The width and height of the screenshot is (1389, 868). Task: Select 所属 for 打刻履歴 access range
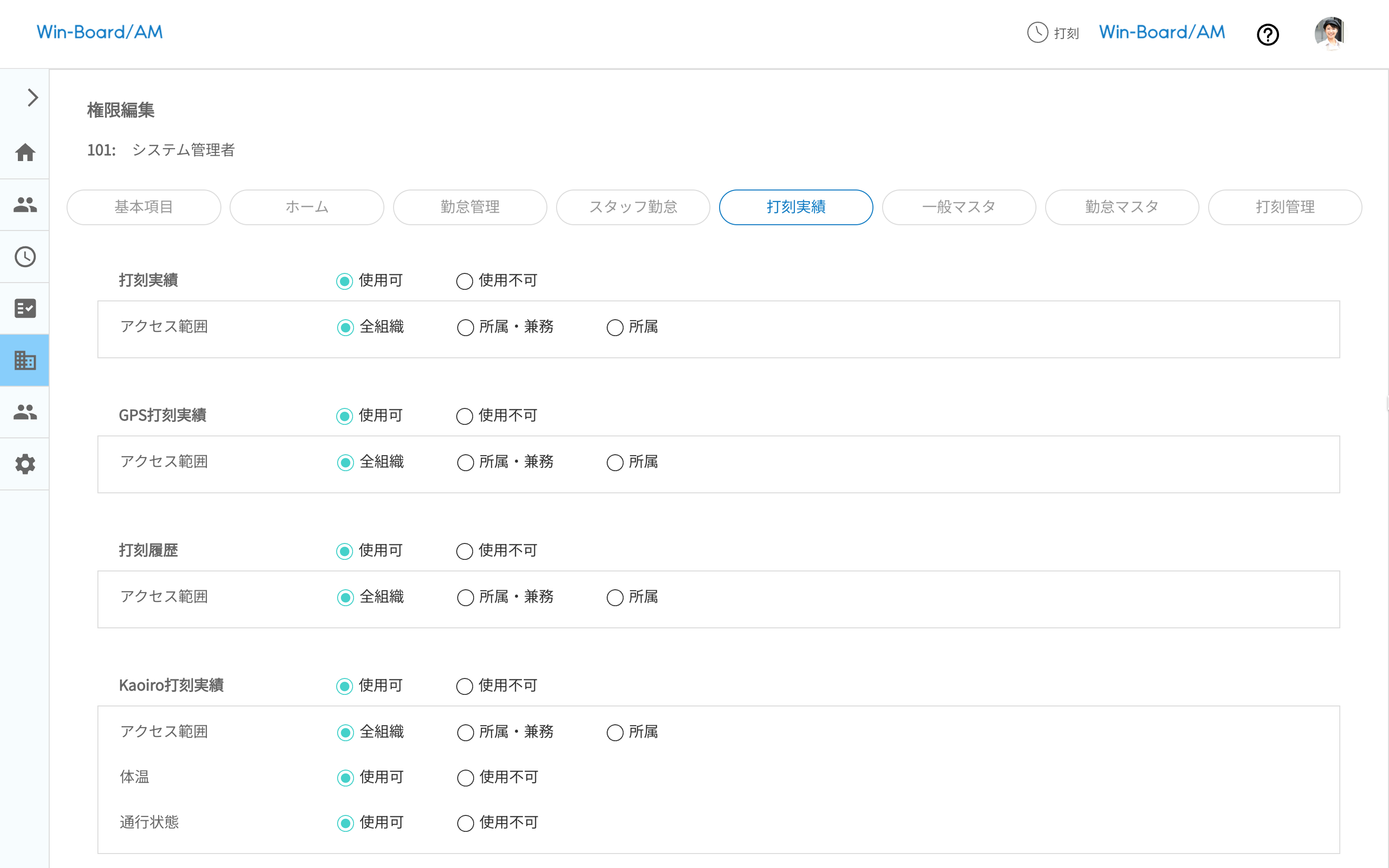[x=615, y=597]
